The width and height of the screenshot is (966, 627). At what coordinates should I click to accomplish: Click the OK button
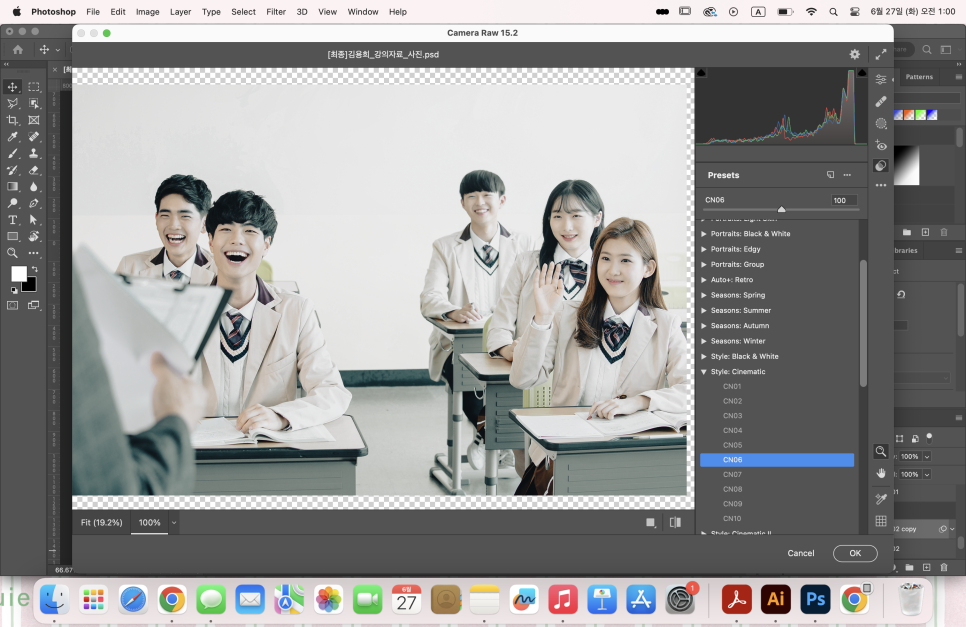[x=855, y=553]
